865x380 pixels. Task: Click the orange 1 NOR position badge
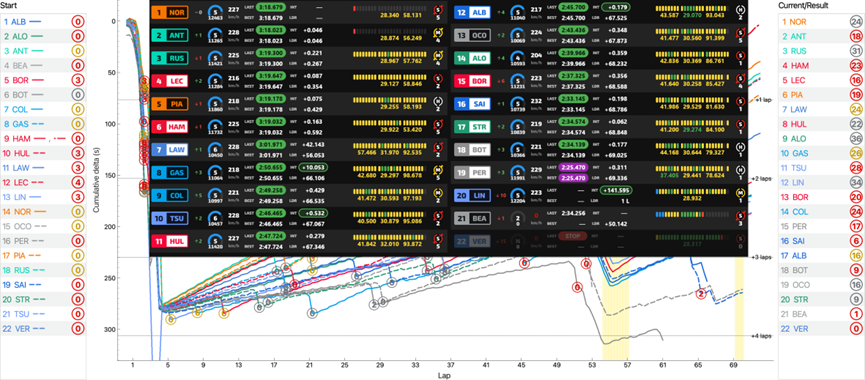coord(170,12)
